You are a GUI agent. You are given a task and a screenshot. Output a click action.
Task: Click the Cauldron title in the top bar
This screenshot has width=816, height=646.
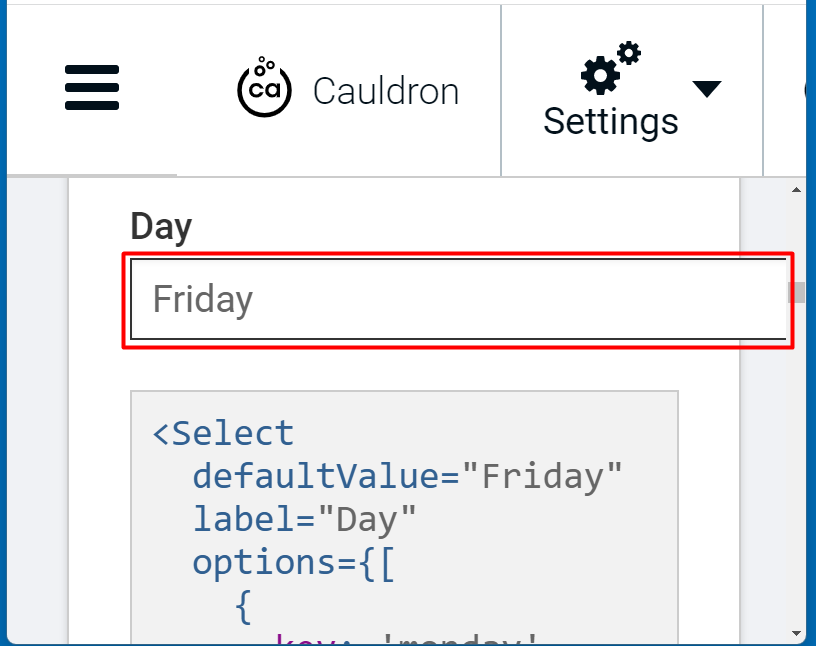click(386, 90)
